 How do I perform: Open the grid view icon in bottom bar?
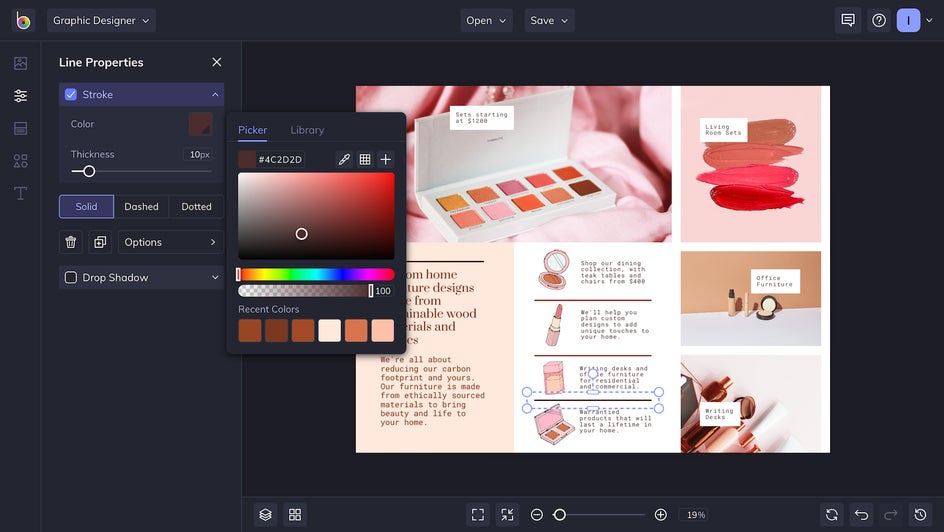pyautogui.click(x=295, y=515)
